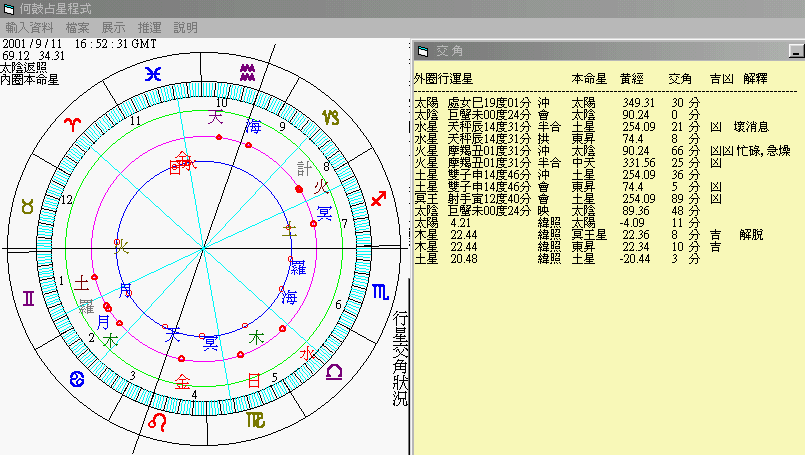Select the 冥王 射手寅12度40分 row
The width and height of the screenshot is (805, 455).
[568, 199]
